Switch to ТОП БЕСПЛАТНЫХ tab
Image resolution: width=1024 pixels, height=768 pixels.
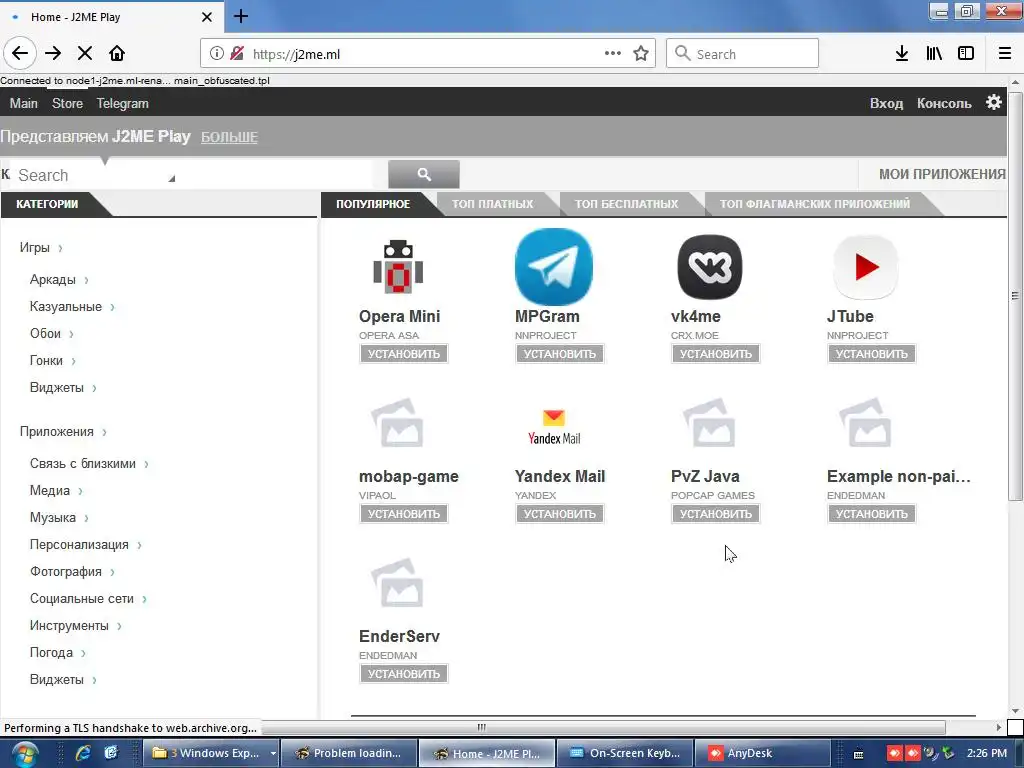(x=626, y=204)
